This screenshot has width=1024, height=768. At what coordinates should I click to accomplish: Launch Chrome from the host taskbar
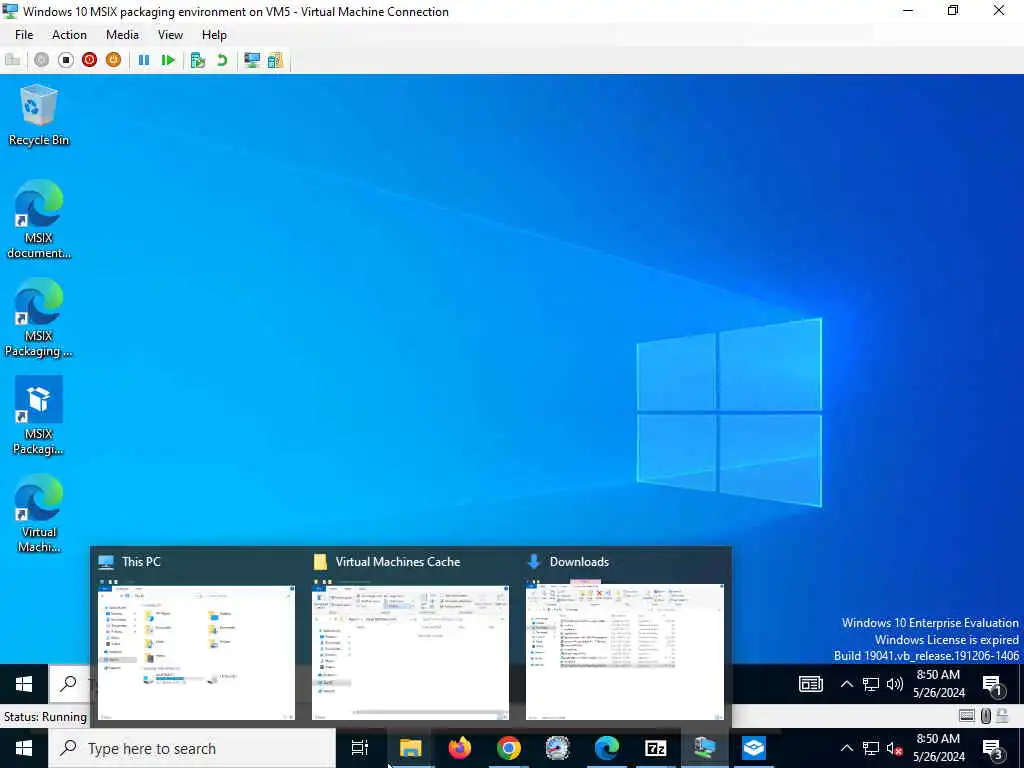(x=509, y=748)
